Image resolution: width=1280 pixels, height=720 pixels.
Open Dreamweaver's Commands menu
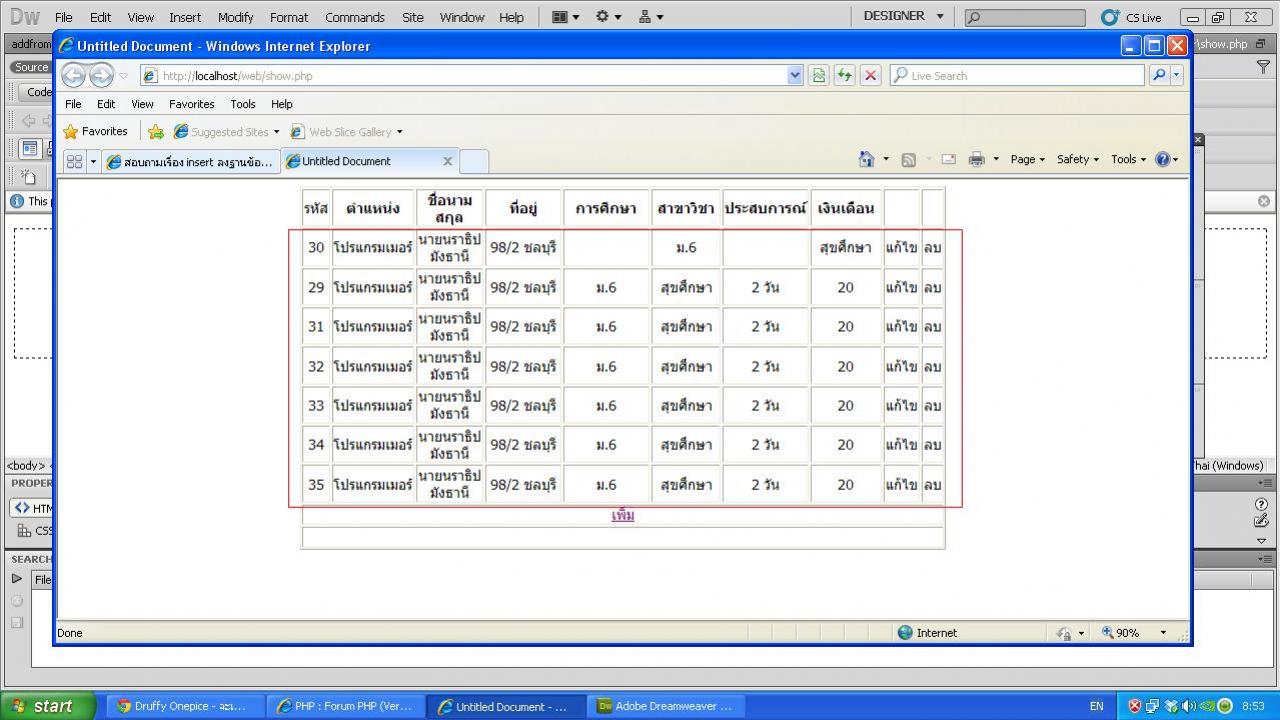coord(354,17)
